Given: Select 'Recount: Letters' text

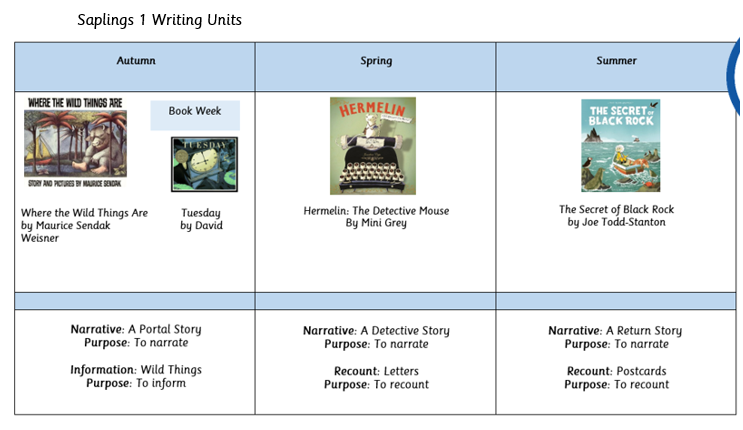Looking at the screenshot, I should point(376,371).
